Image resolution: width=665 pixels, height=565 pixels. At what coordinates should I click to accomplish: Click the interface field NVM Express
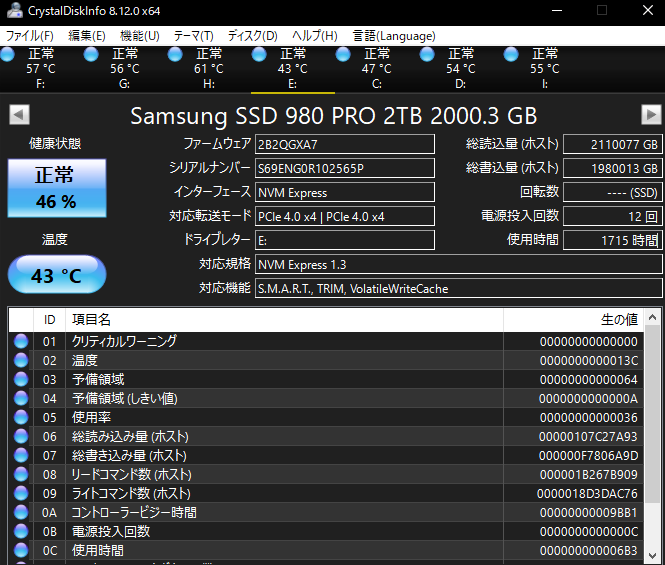pos(345,193)
